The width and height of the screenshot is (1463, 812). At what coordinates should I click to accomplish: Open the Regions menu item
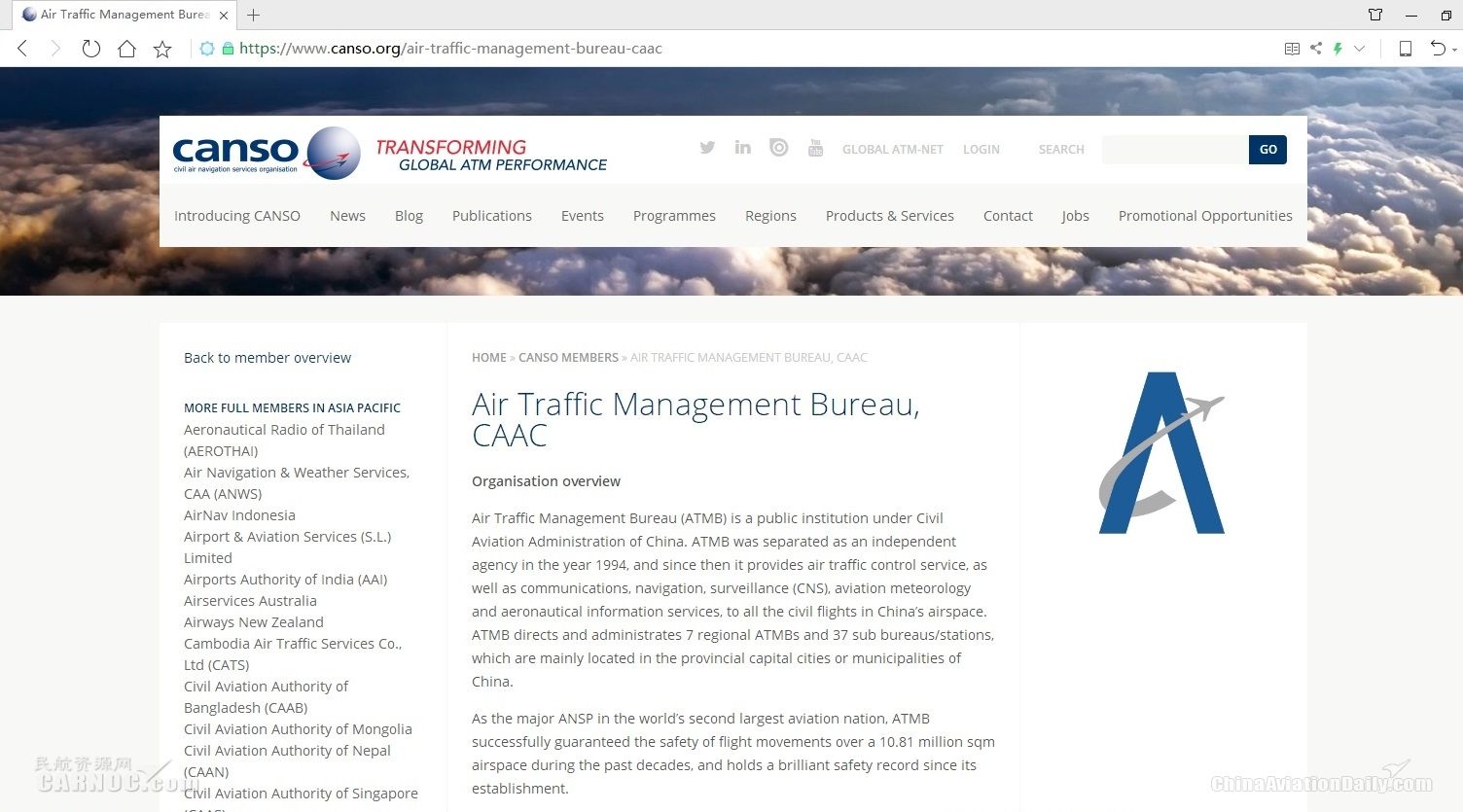770,216
